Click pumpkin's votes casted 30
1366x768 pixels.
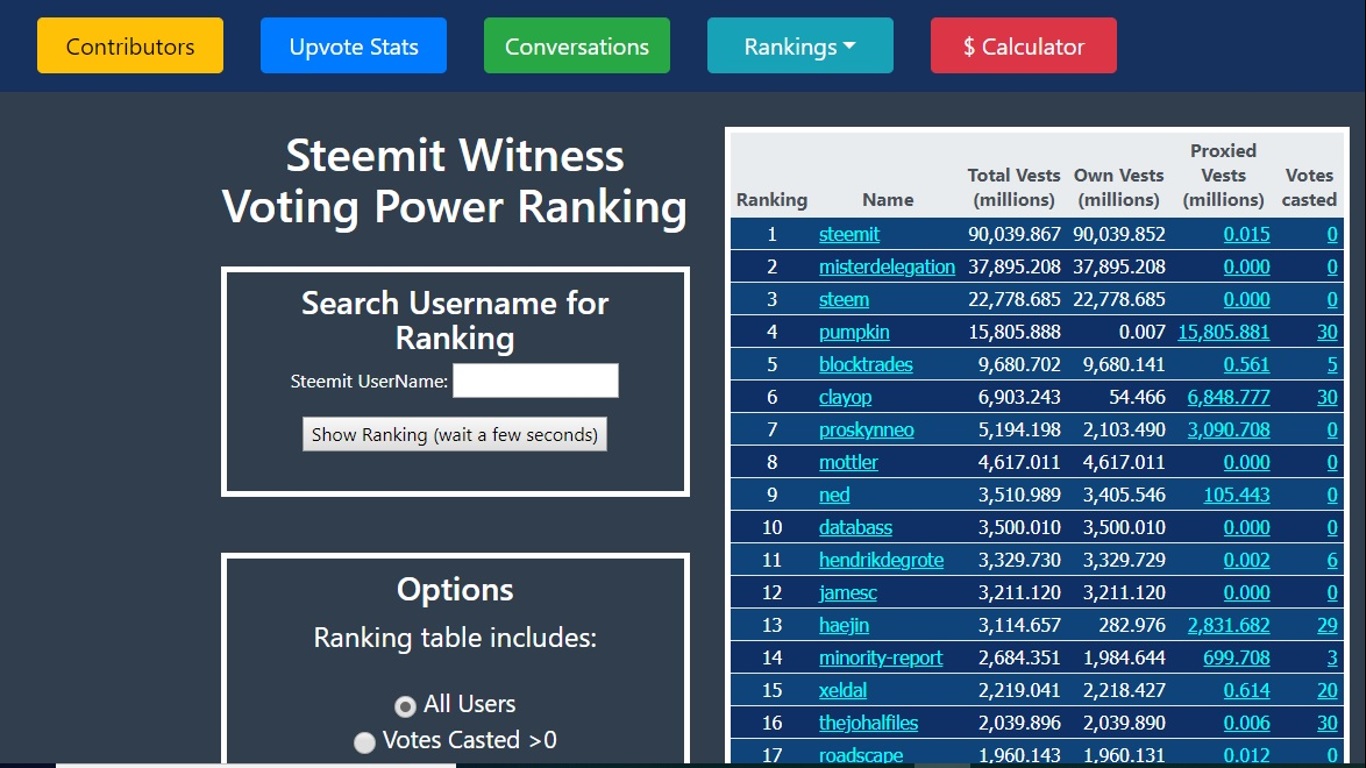click(x=1327, y=332)
